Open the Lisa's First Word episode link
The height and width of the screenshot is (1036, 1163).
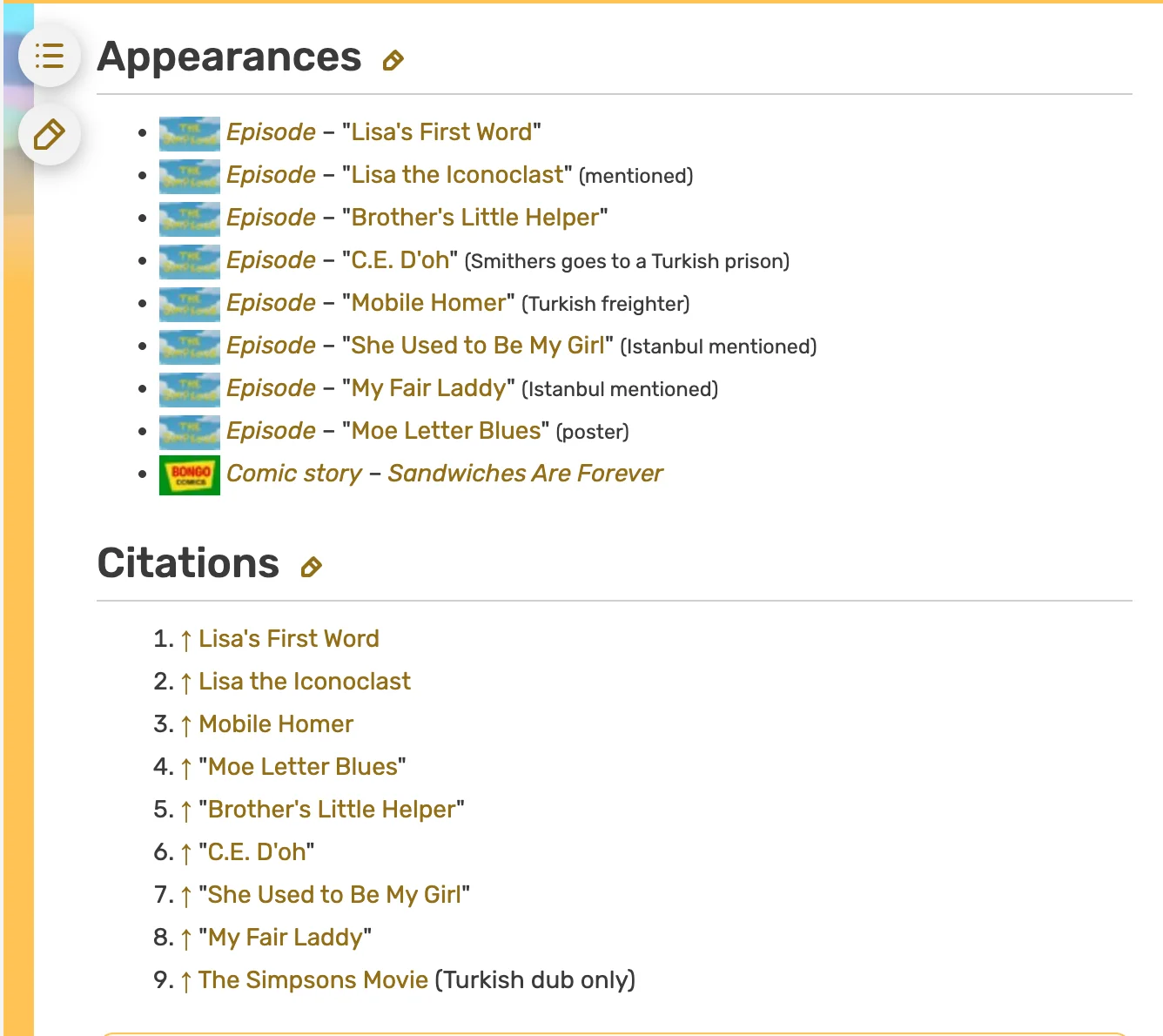[x=440, y=131]
